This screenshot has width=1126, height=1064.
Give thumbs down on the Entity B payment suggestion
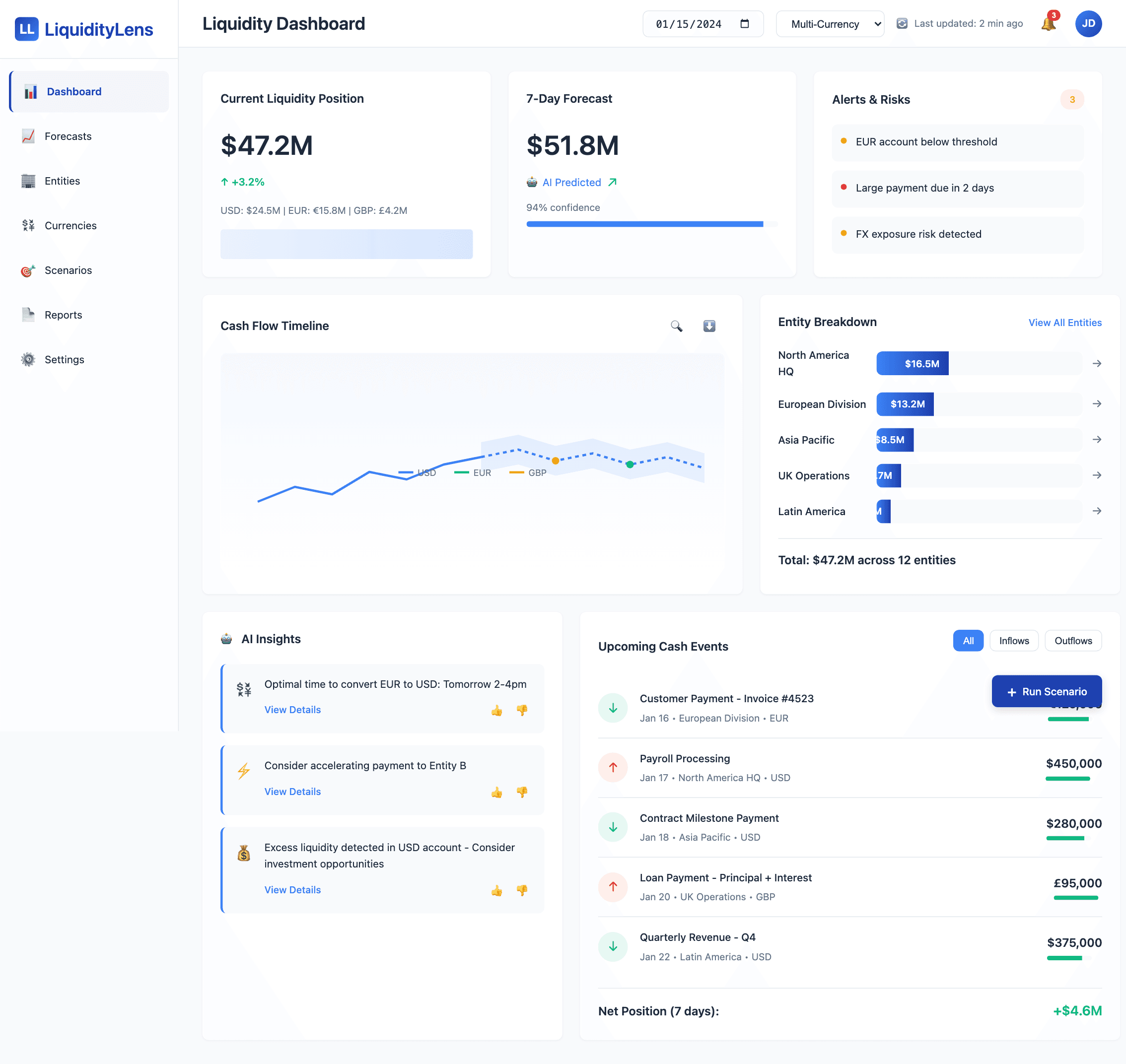(521, 792)
